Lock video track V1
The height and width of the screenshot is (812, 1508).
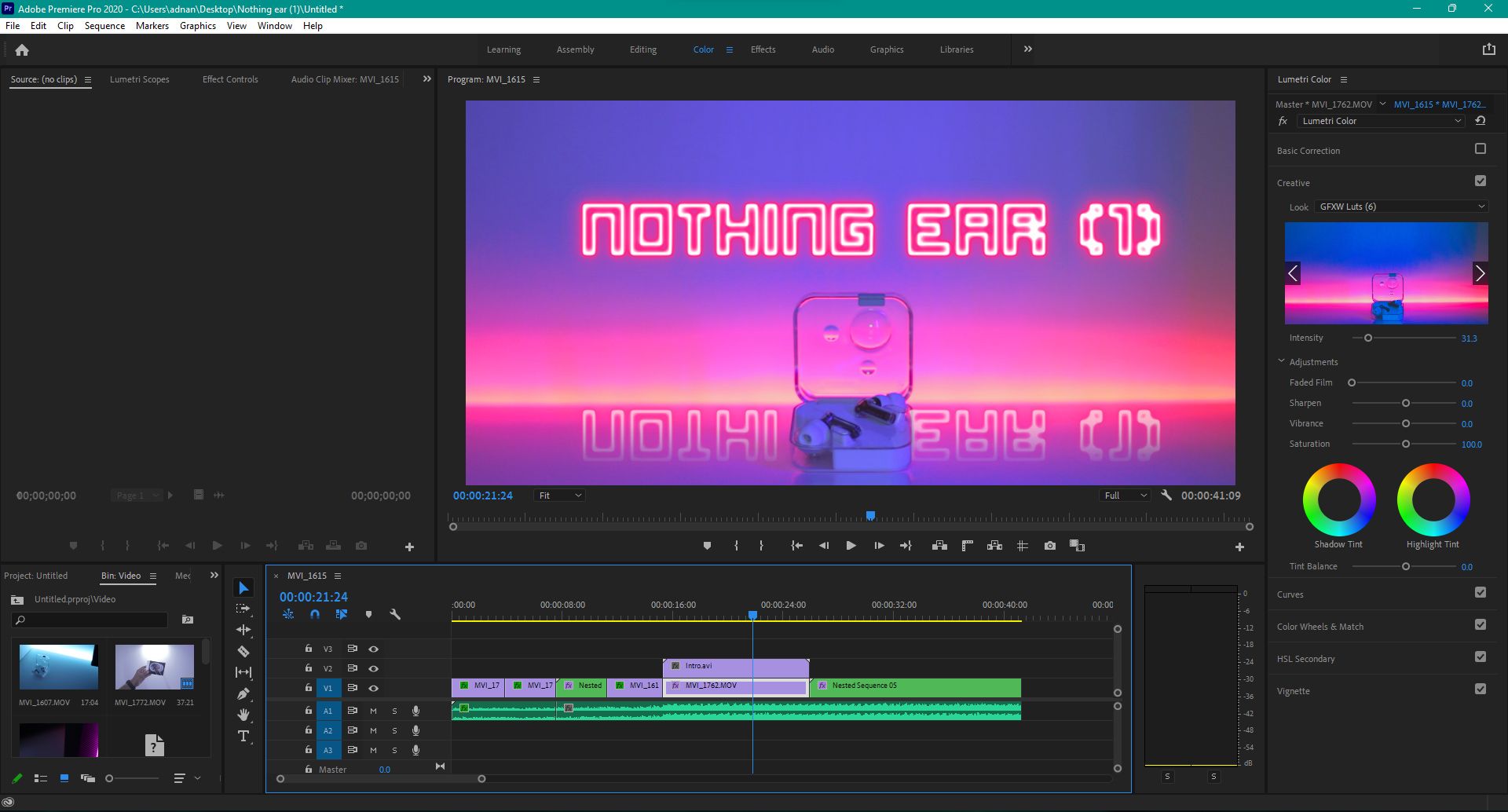309,687
